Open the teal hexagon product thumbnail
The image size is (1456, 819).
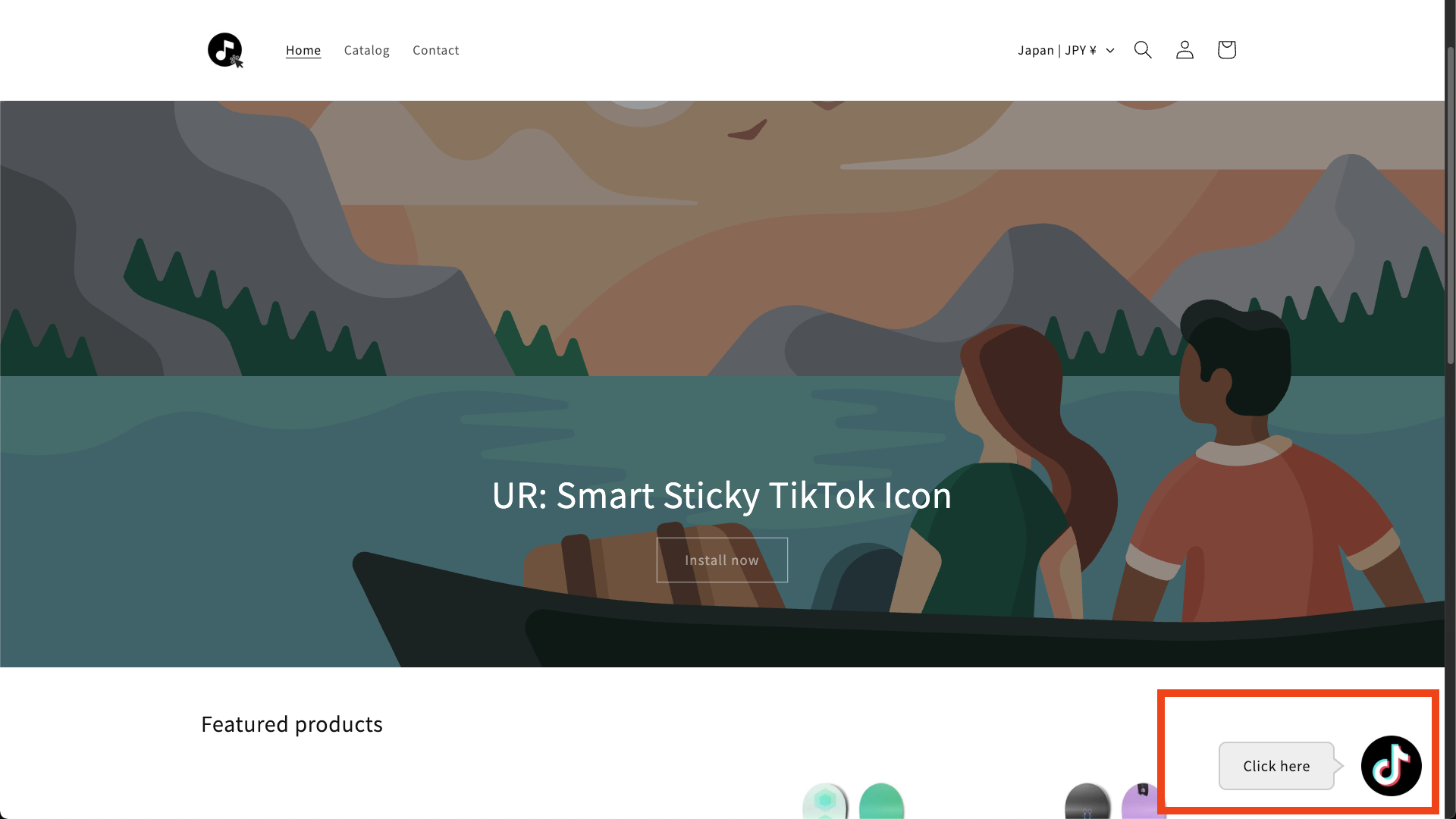tap(825, 801)
